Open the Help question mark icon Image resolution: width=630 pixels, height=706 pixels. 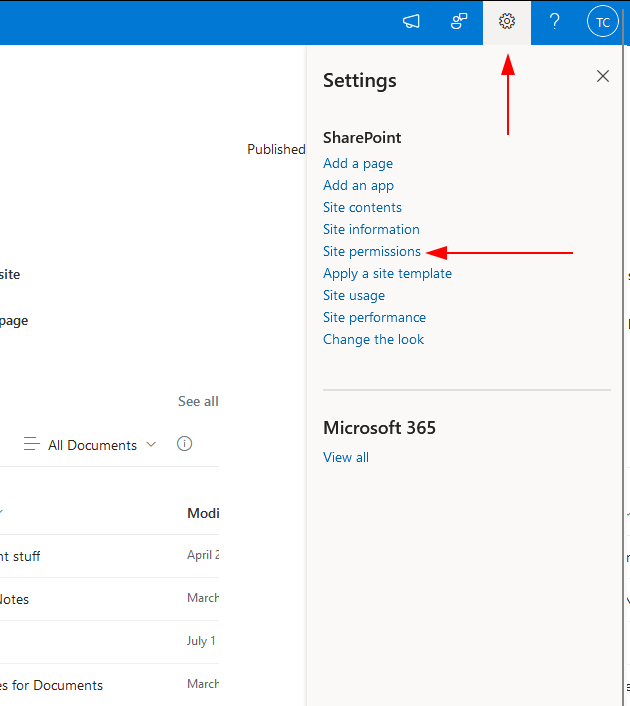pyautogui.click(x=554, y=22)
